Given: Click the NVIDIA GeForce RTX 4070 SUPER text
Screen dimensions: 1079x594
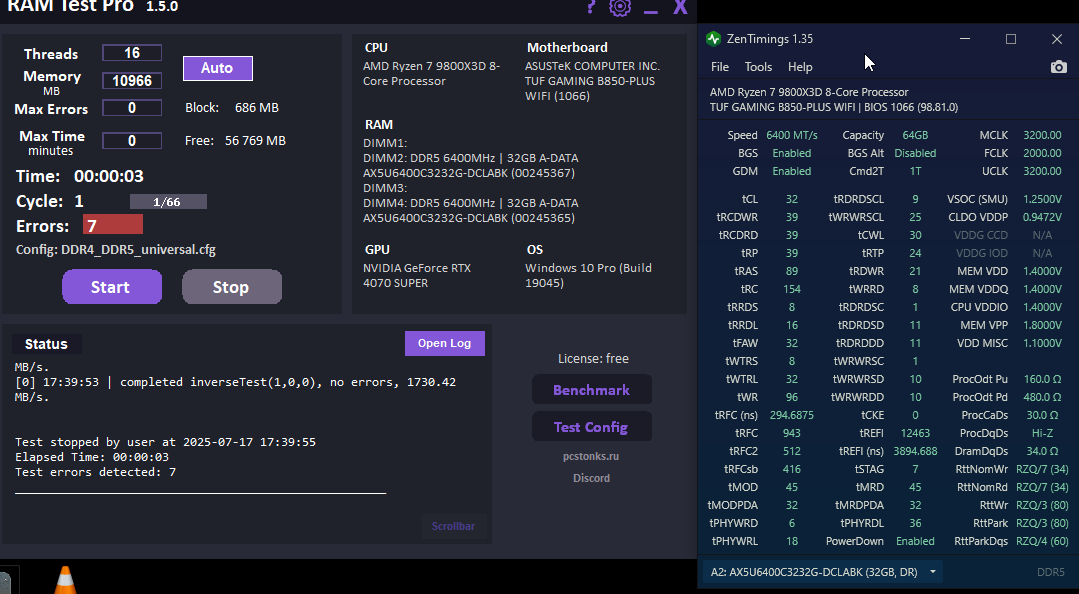Looking at the screenshot, I should tap(417, 275).
